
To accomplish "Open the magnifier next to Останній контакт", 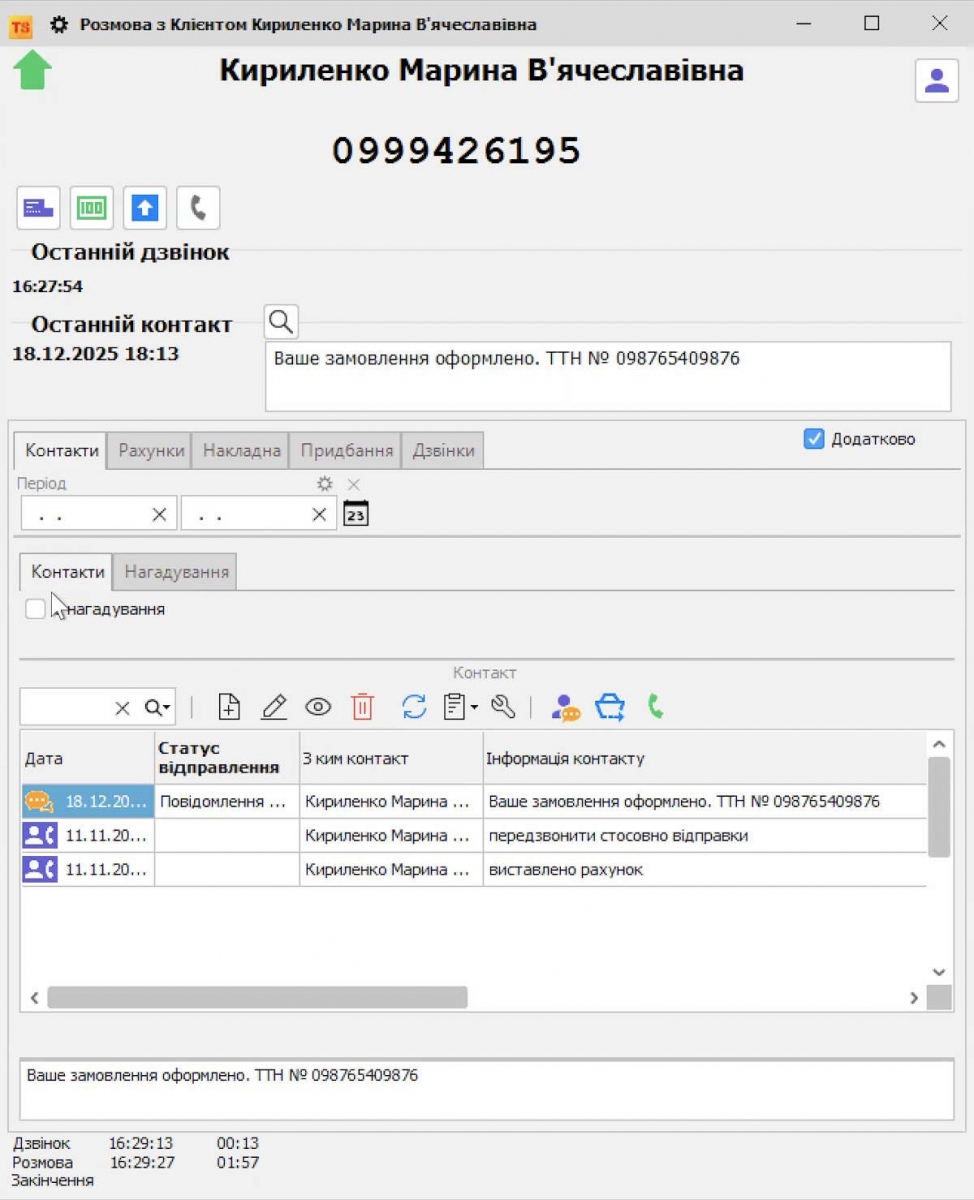I will [280, 321].
